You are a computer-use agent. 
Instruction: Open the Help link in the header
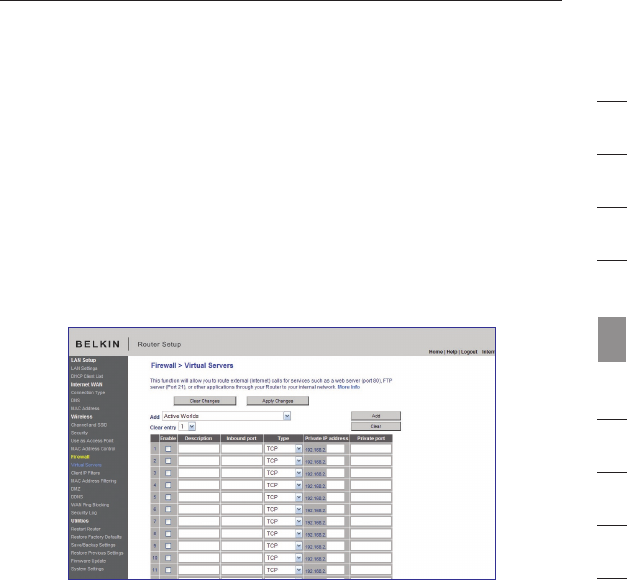(451, 352)
